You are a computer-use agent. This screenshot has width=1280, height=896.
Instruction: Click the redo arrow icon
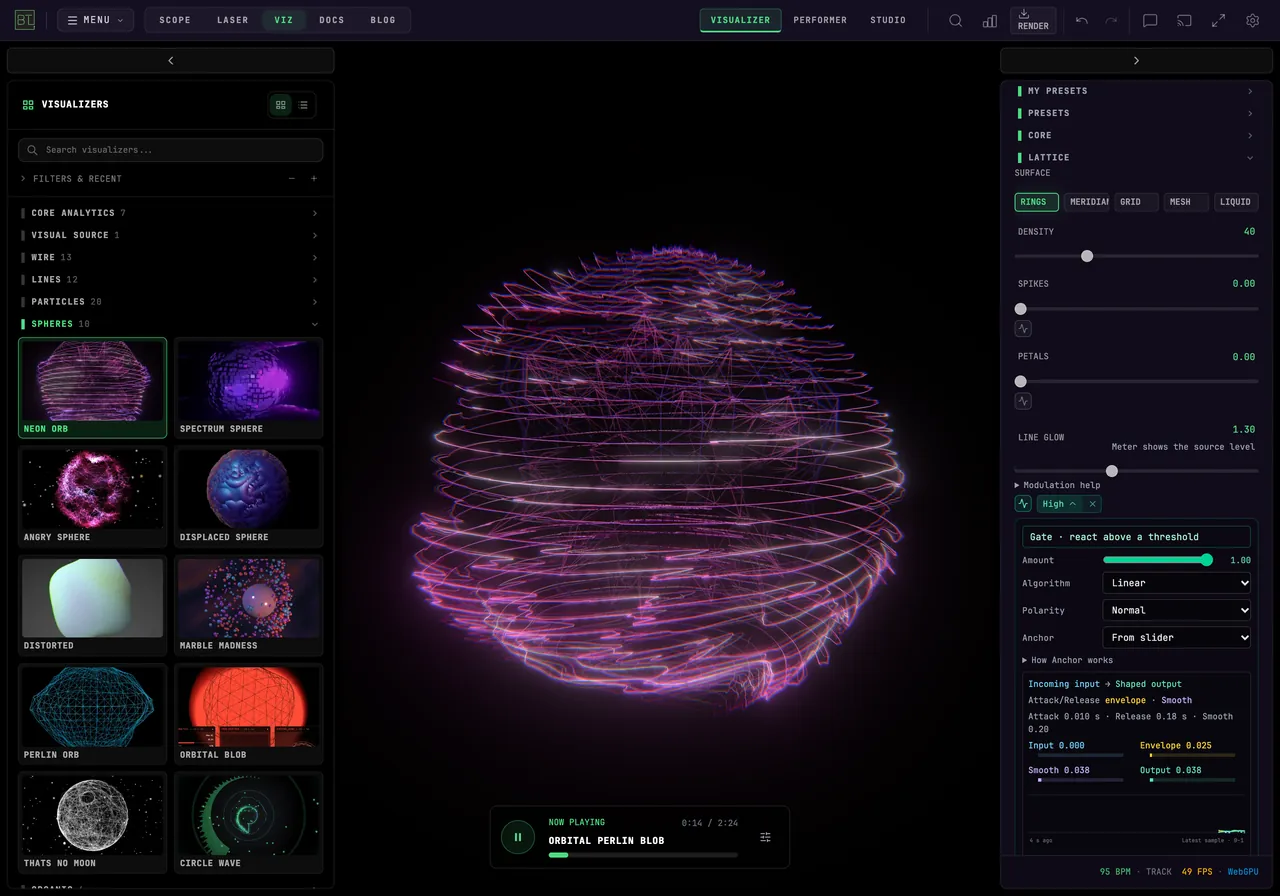coord(1111,20)
